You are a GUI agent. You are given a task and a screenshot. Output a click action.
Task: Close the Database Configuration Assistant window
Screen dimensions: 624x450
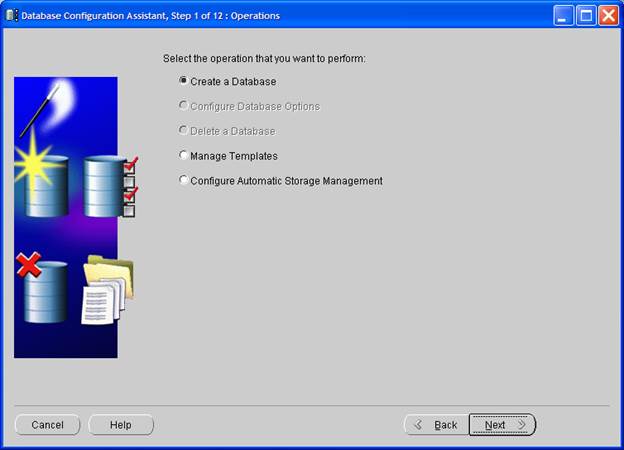click(609, 16)
